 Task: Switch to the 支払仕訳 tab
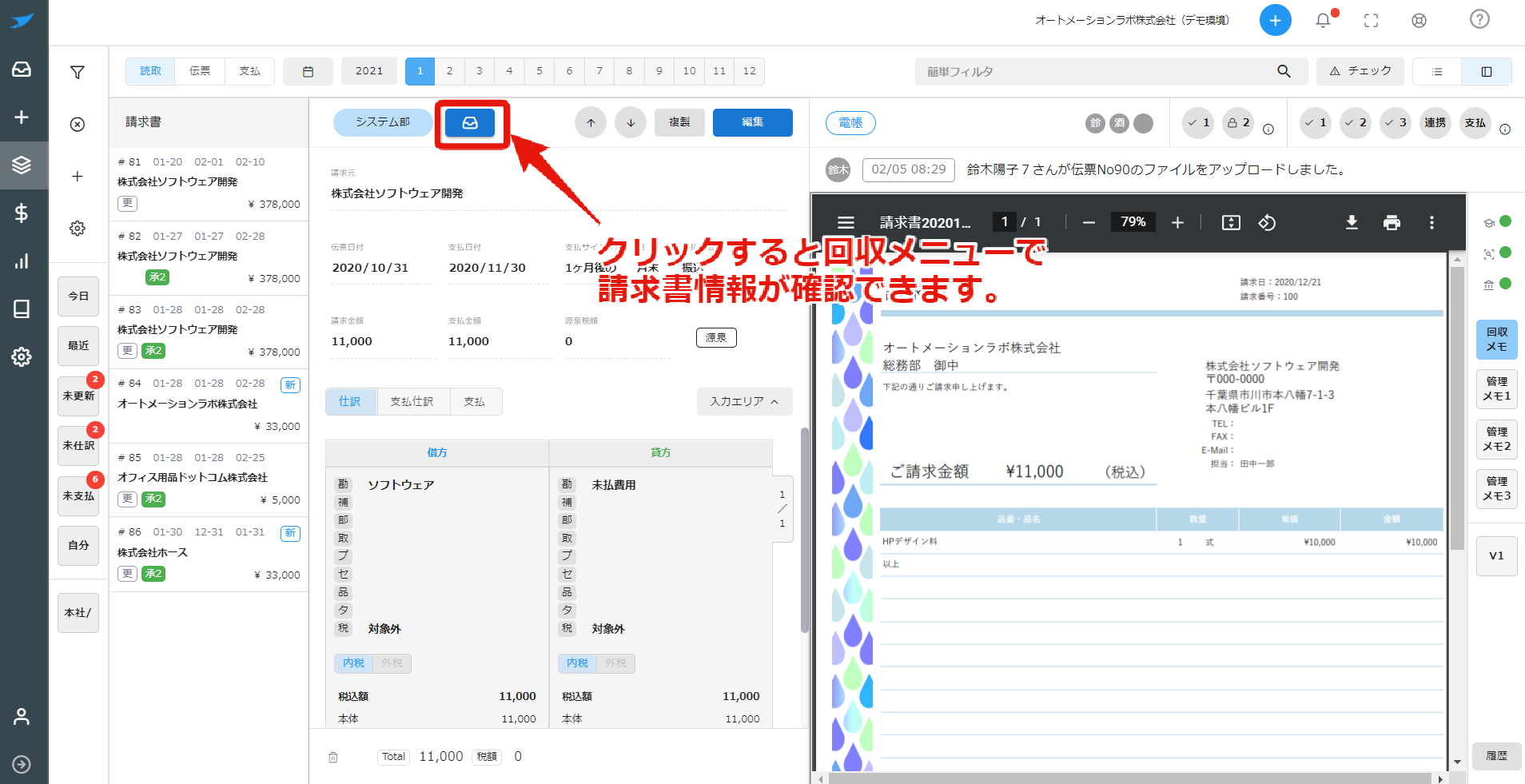(412, 401)
